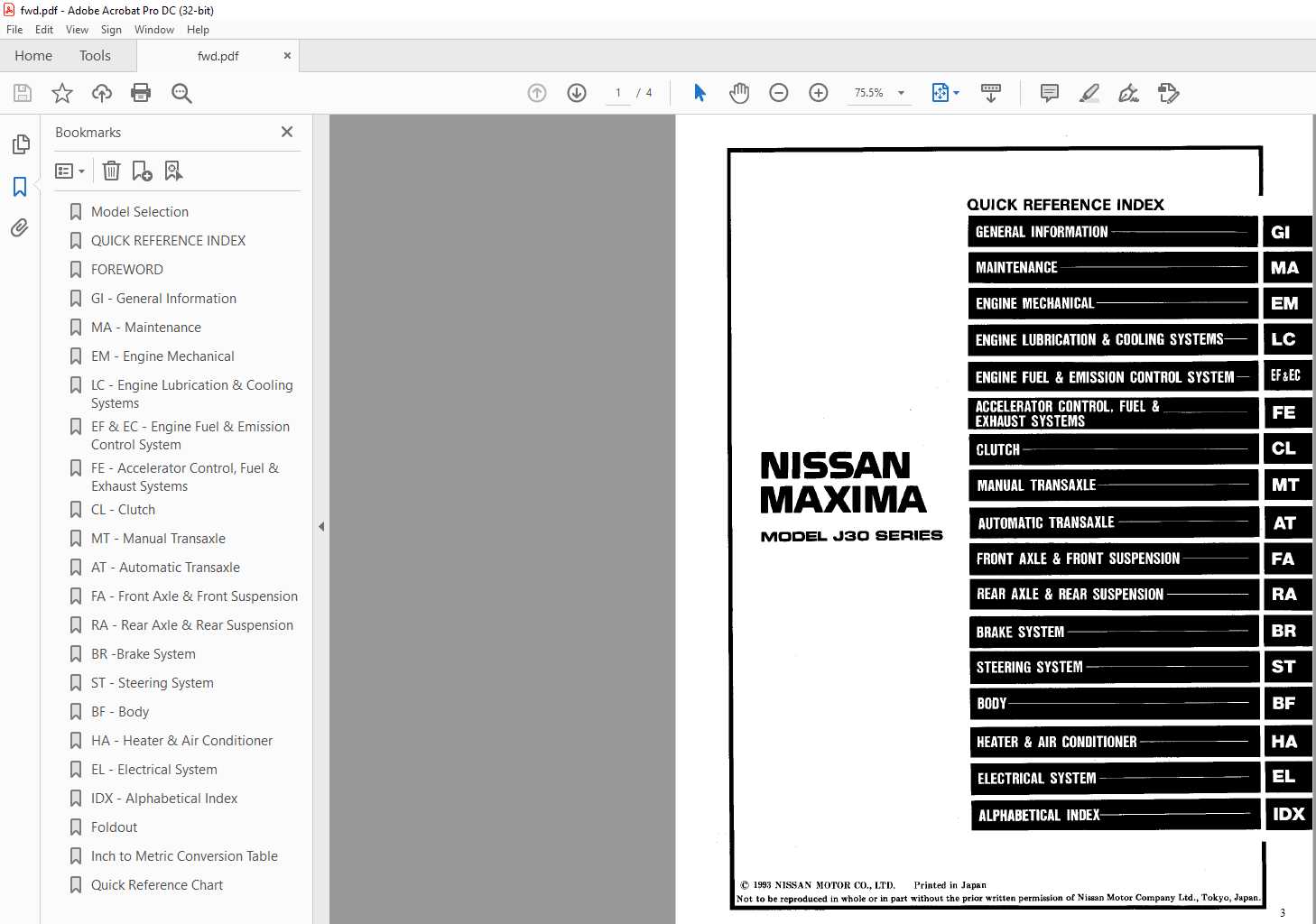Select FA - Front Axle bookmark

[x=194, y=596]
